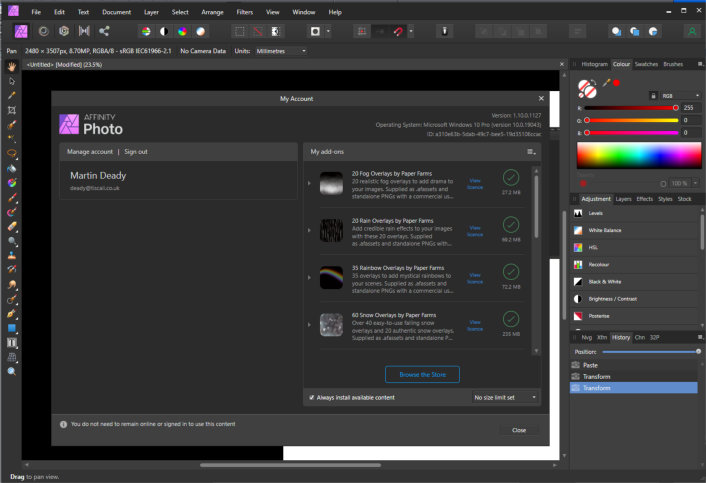Click the rainbow colour spectrum bar
Image resolution: width=706 pixels, height=483 pixels.
pyautogui.click(x=638, y=156)
